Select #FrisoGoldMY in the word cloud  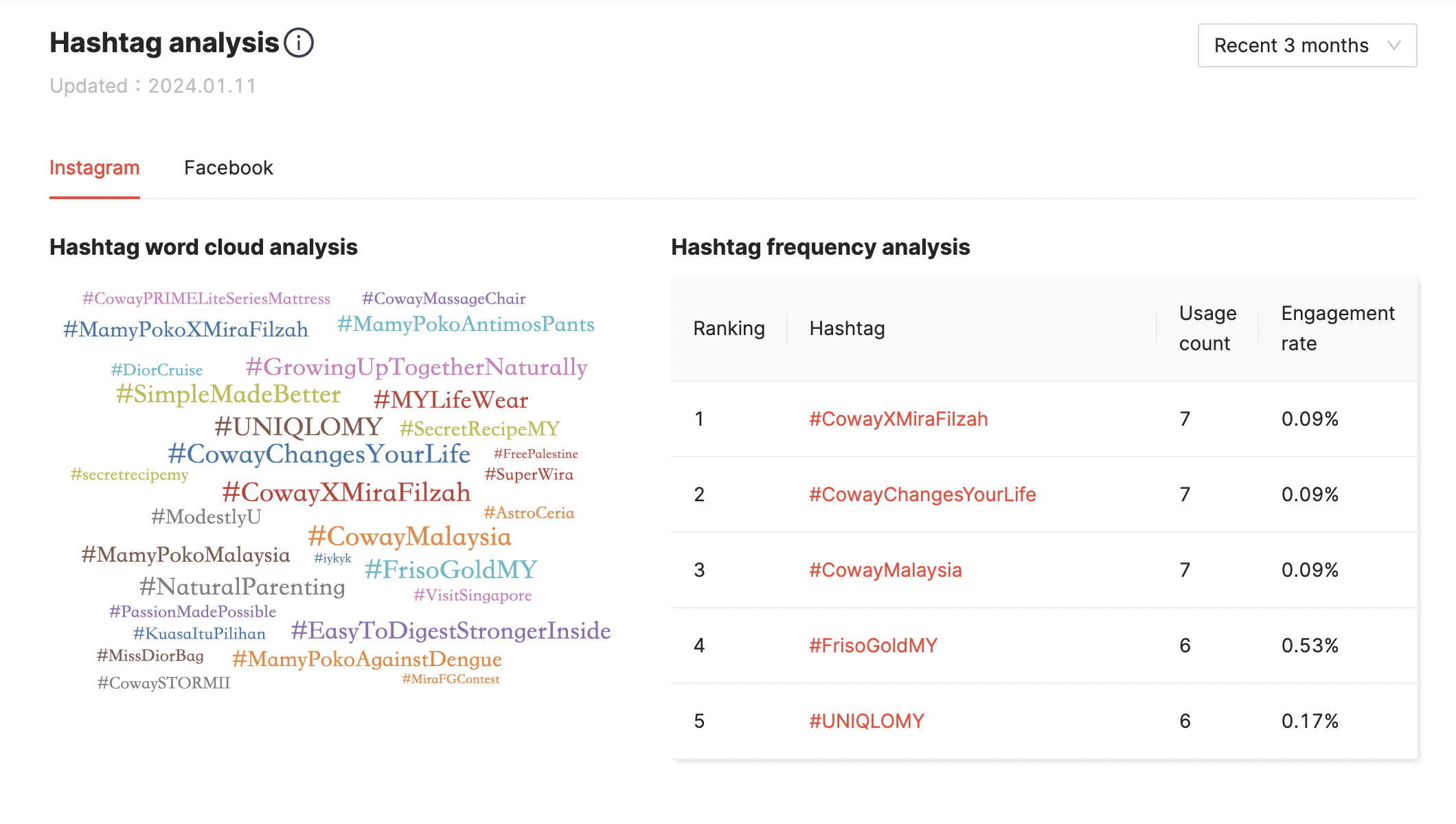451,569
